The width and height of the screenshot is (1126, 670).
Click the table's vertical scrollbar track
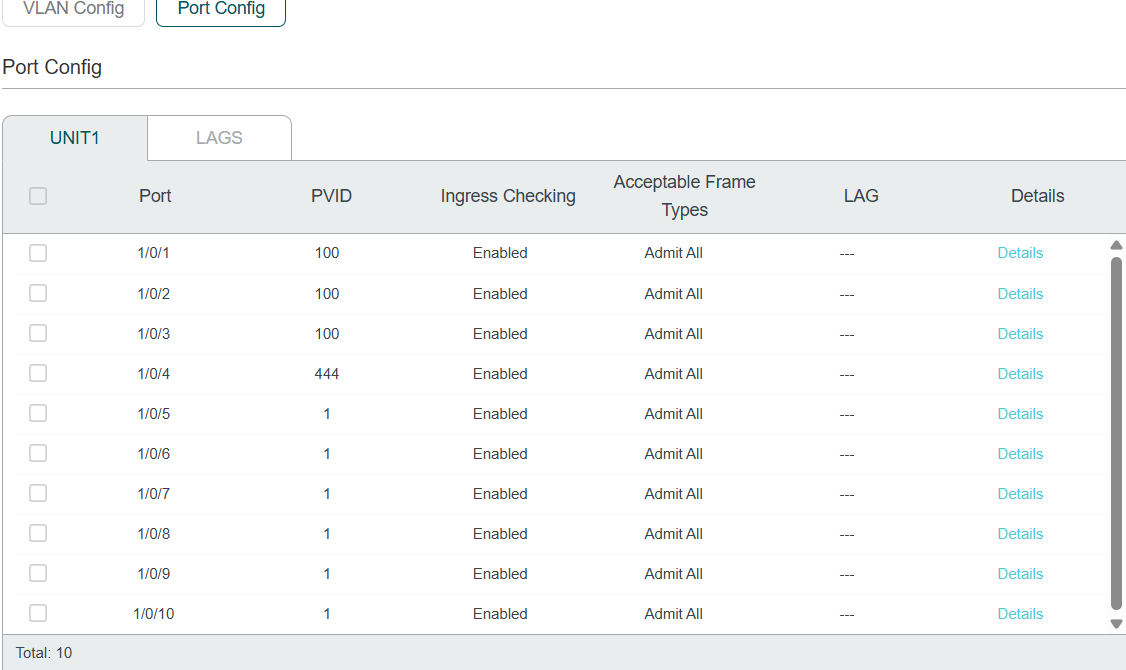[1117, 430]
